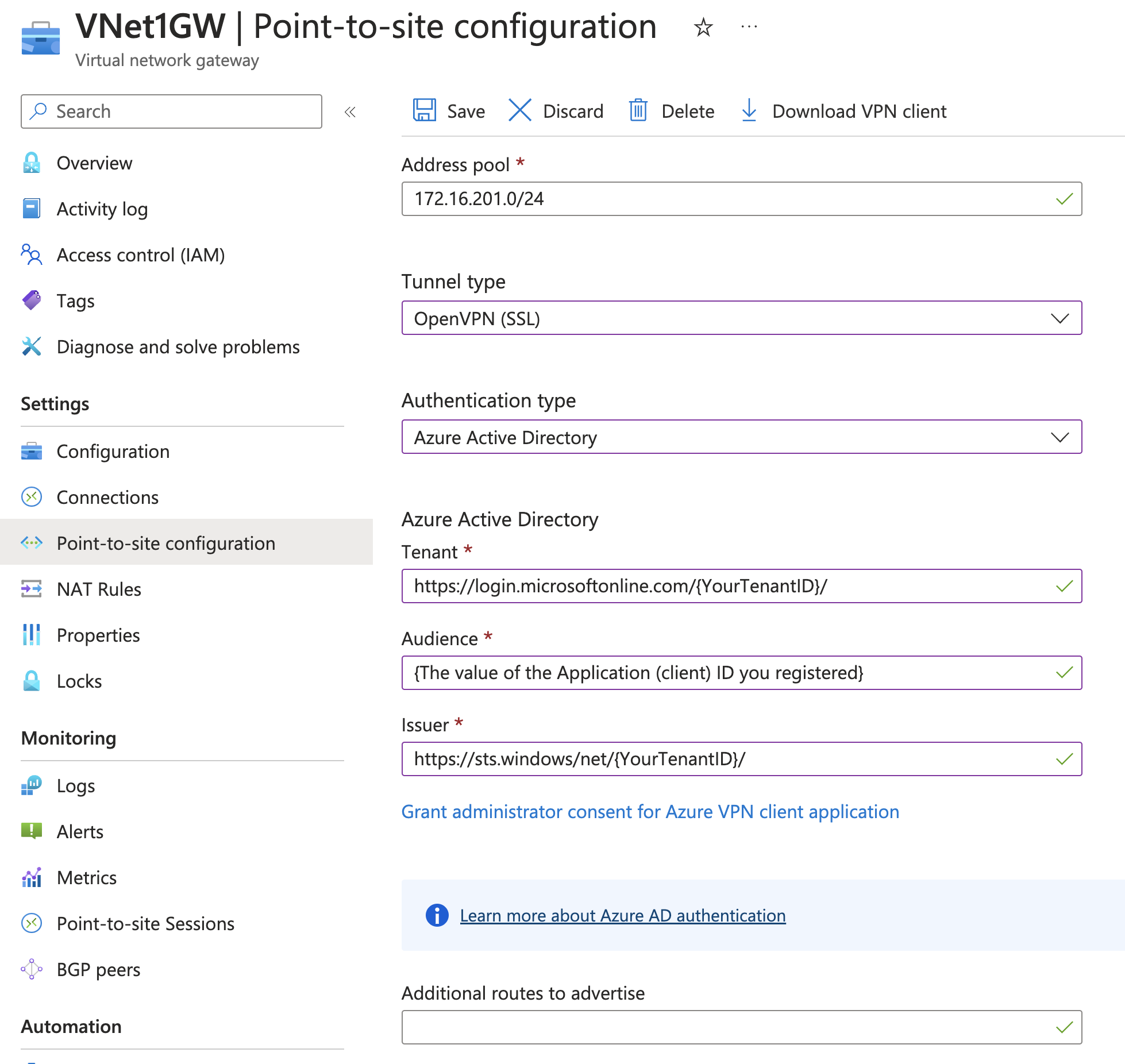1125x1064 pixels.
Task: Click the Save button label
Action: pyautogui.click(x=466, y=111)
